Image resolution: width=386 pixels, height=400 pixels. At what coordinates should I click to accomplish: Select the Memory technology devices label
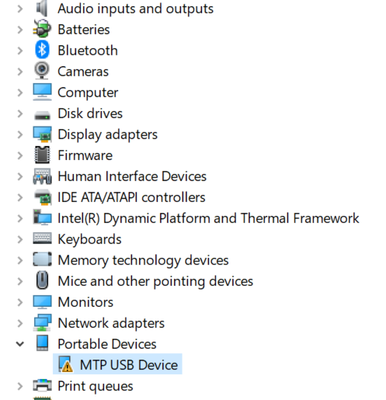[143, 260]
